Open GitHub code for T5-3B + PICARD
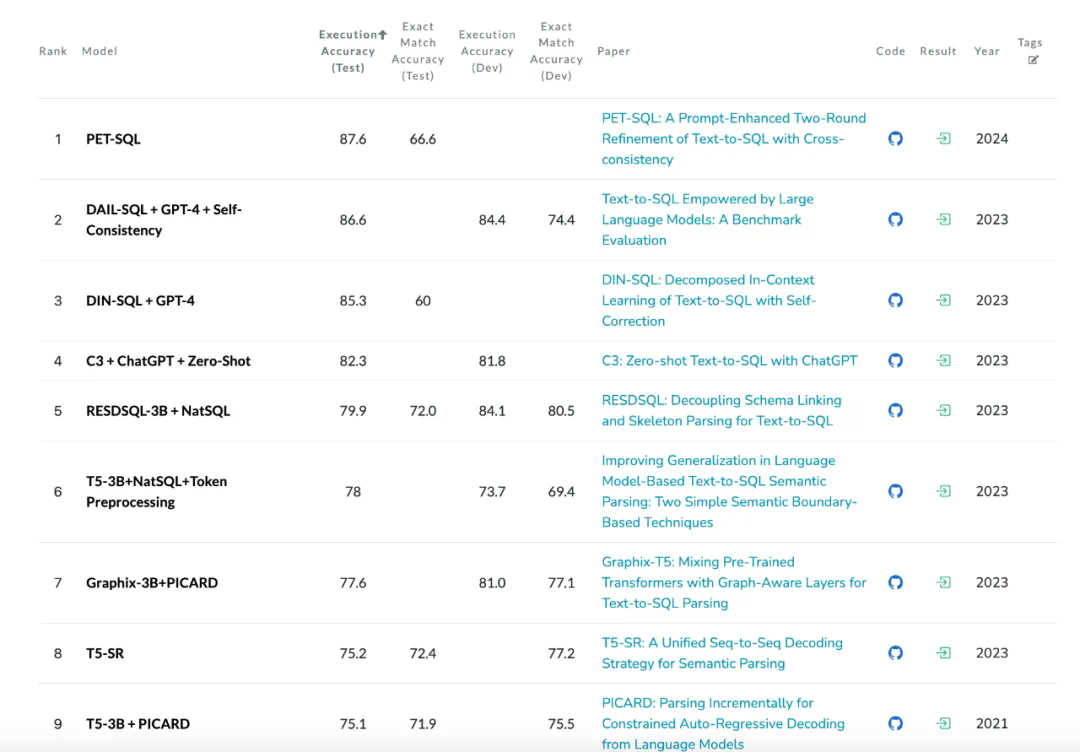1080x752 pixels. click(895, 723)
